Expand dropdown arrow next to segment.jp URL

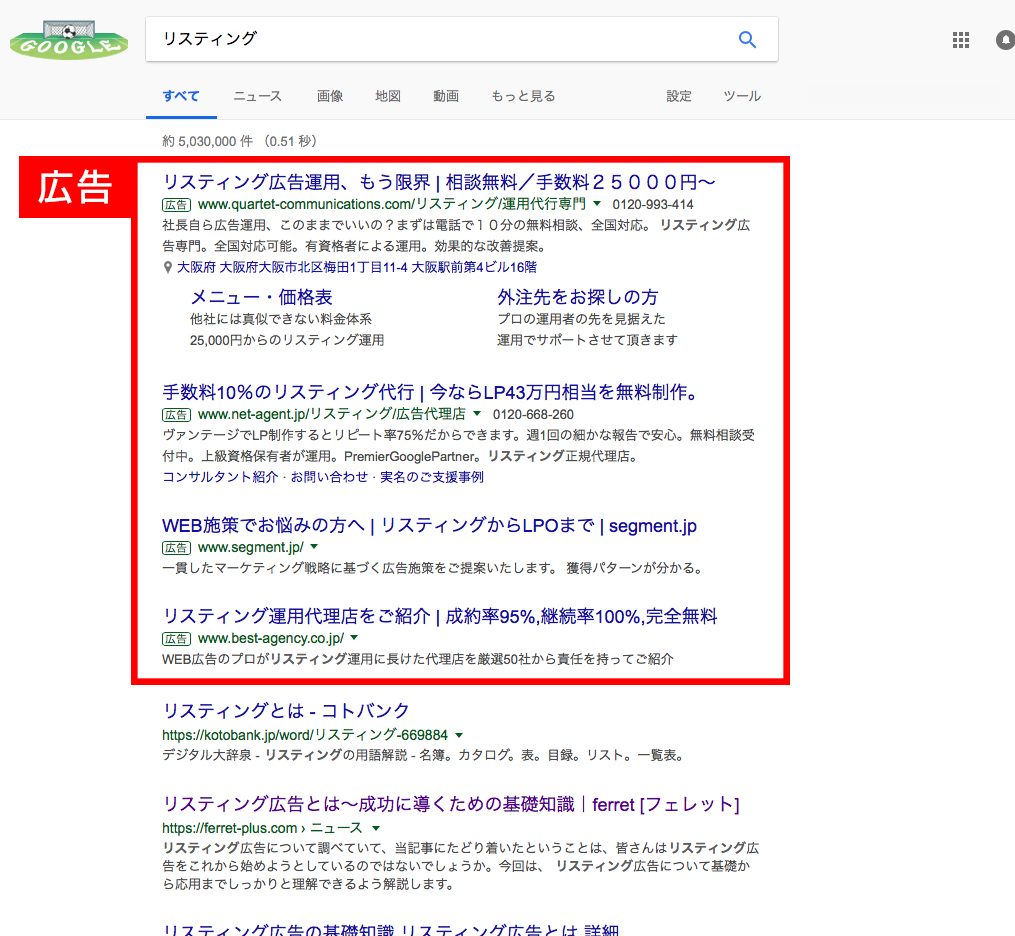(314, 547)
